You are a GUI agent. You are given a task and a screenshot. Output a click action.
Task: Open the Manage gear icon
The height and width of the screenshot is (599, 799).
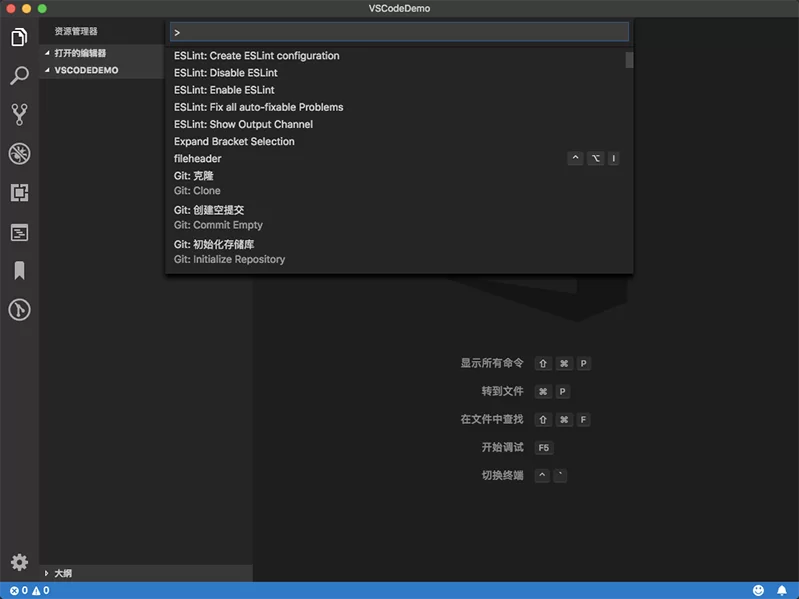(19, 562)
